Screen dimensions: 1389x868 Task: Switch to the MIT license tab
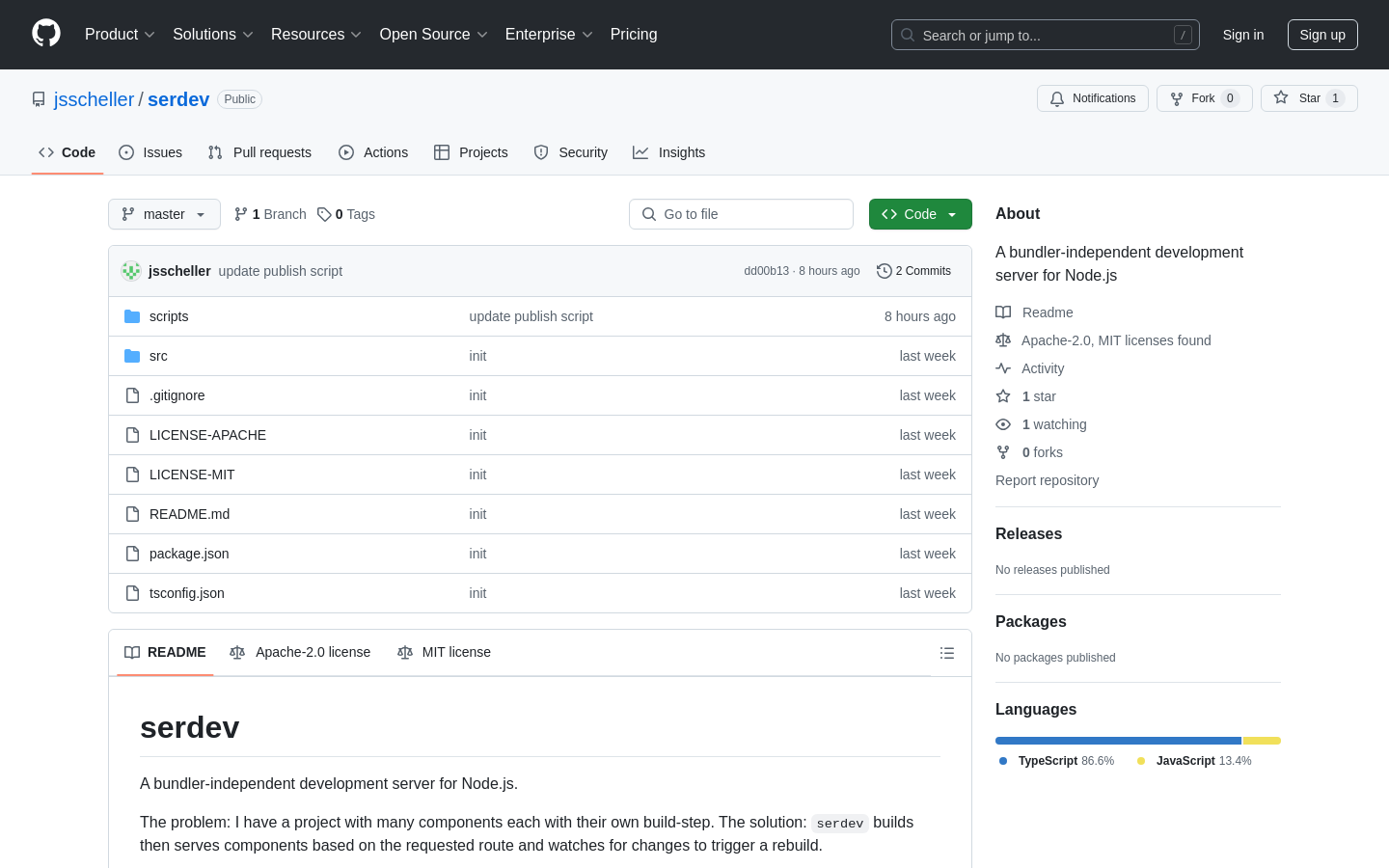pyautogui.click(x=444, y=653)
